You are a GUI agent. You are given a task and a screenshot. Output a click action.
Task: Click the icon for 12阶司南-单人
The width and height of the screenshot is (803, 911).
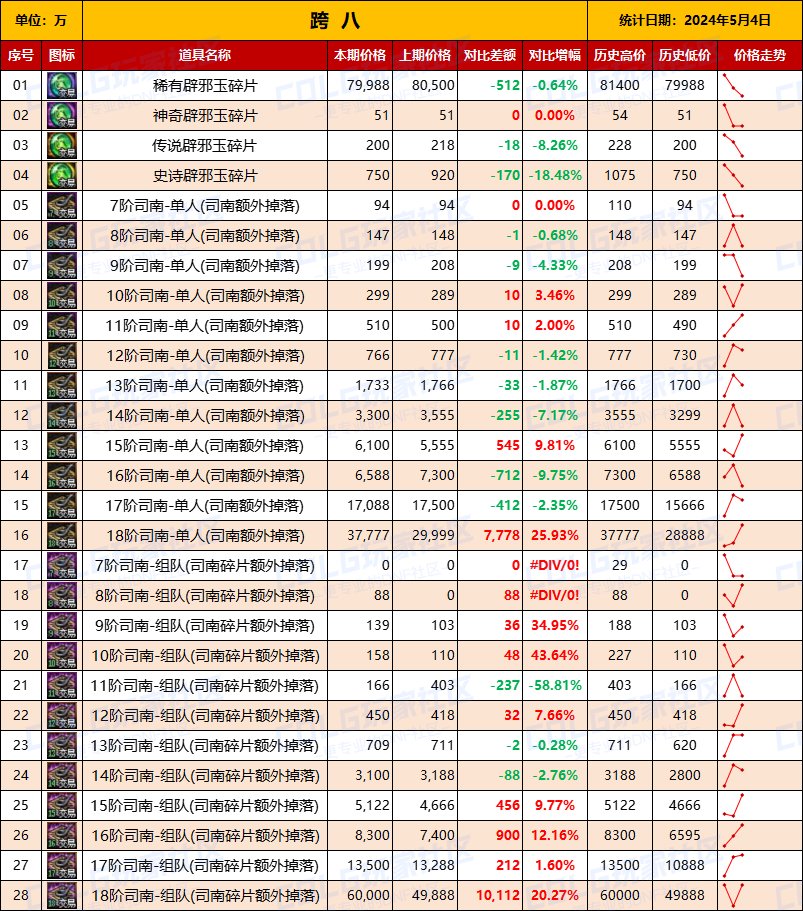pos(62,356)
